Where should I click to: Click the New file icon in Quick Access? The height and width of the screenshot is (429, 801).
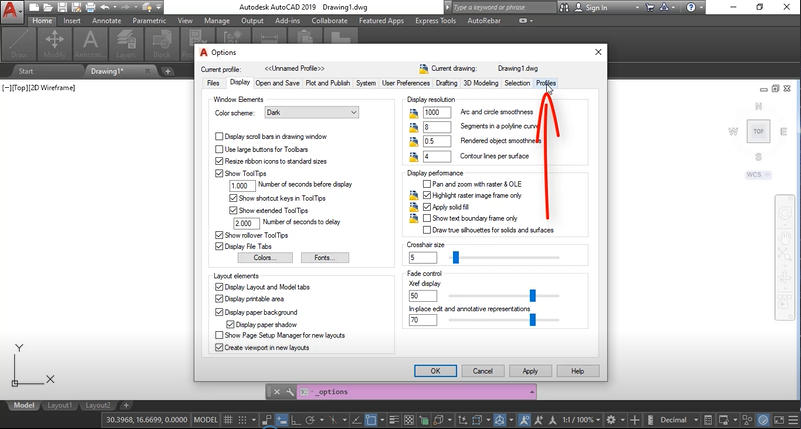pyautogui.click(x=33, y=7)
